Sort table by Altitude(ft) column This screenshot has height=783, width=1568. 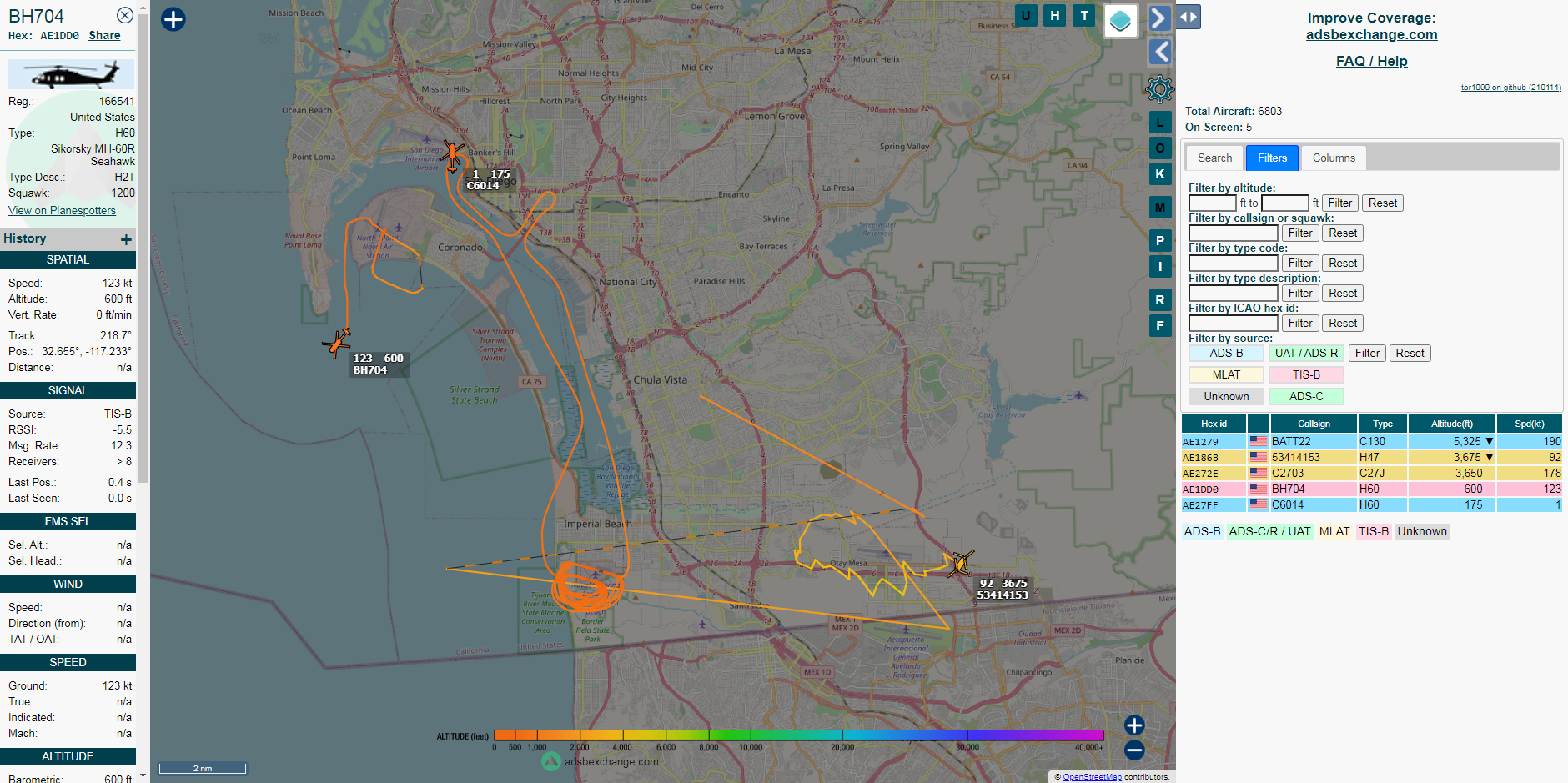coord(1452,424)
